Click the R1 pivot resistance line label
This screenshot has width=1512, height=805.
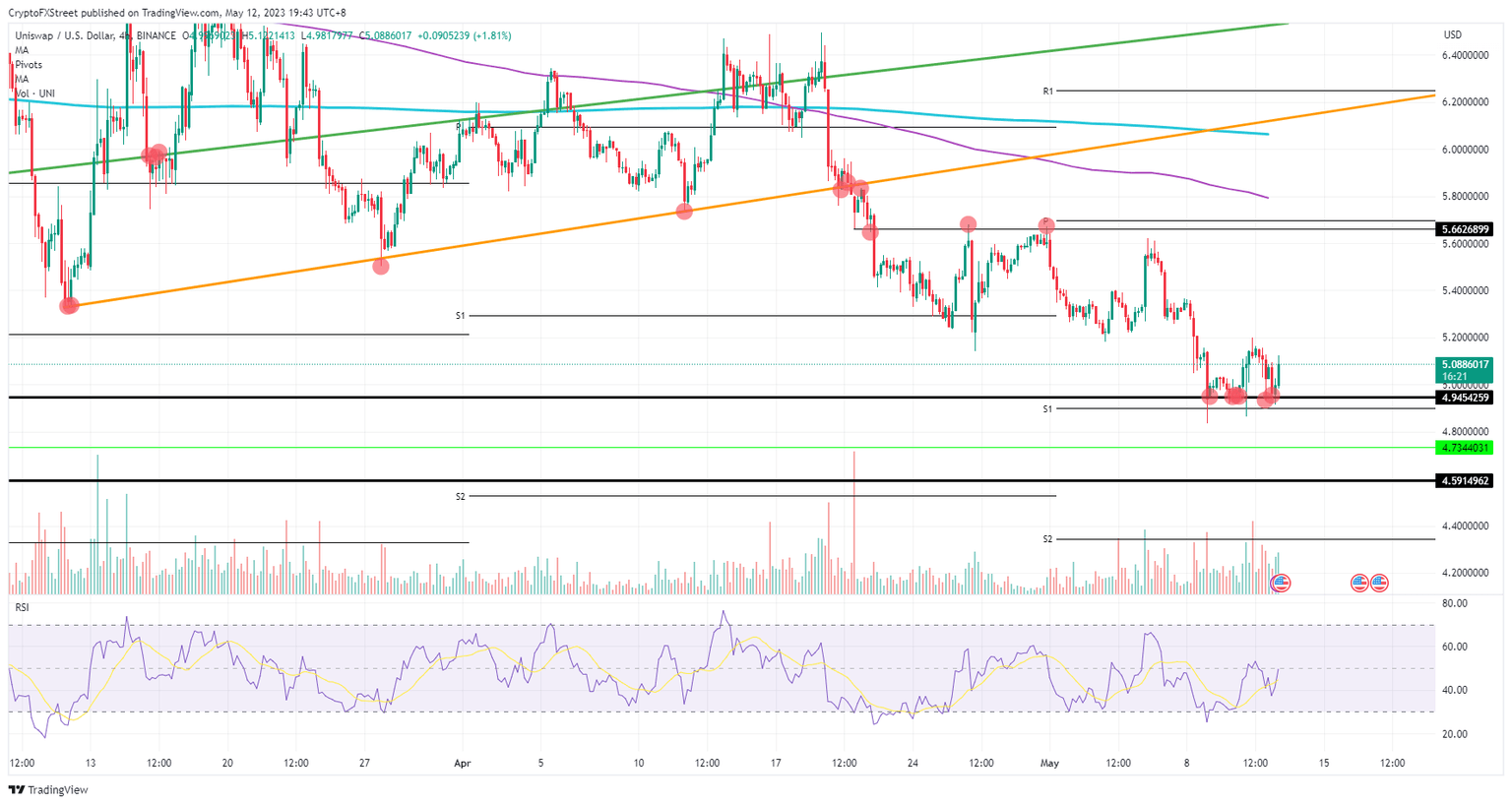click(1046, 90)
